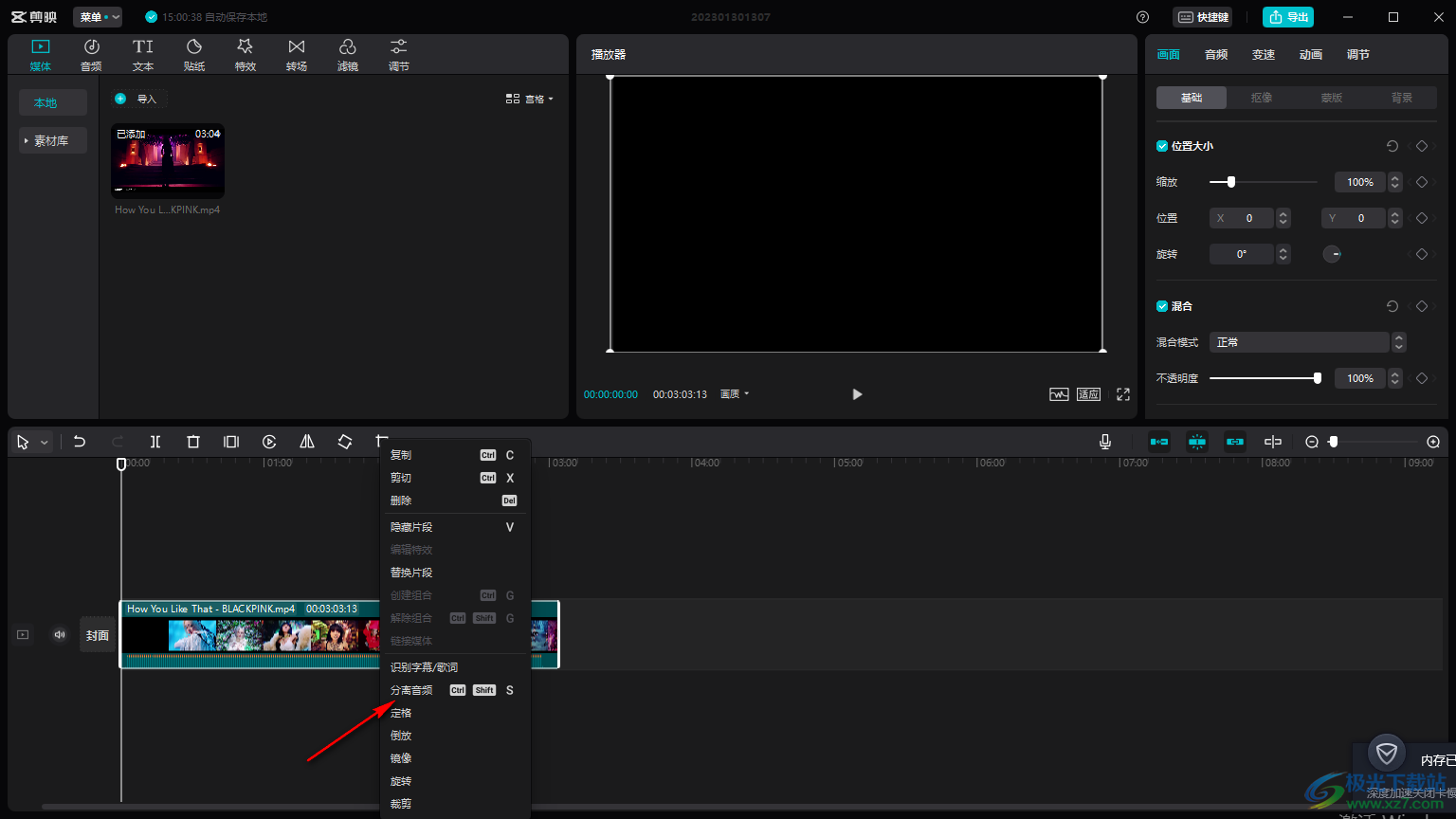Click the freeze frame icon in timeline toolbar
Image resolution: width=1456 pixels, height=819 pixels.
[x=231, y=442]
